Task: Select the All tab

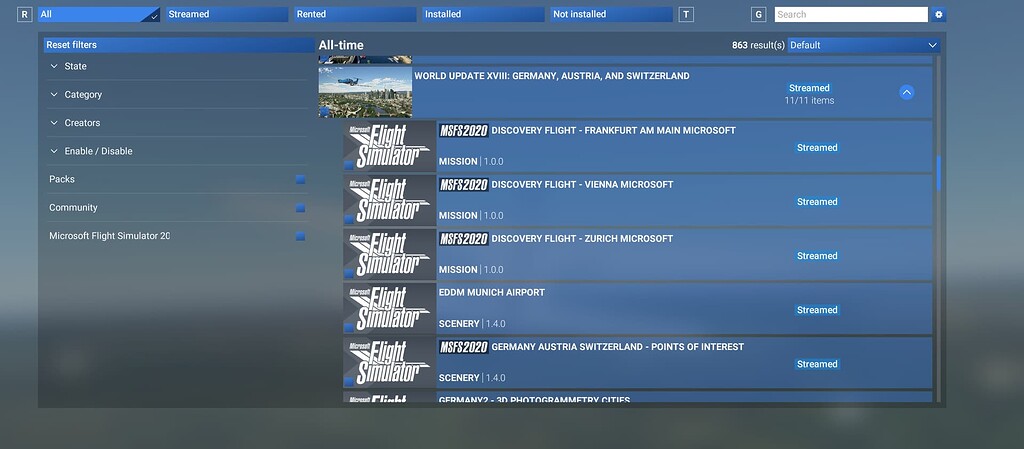Action: click(x=99, y=14)
